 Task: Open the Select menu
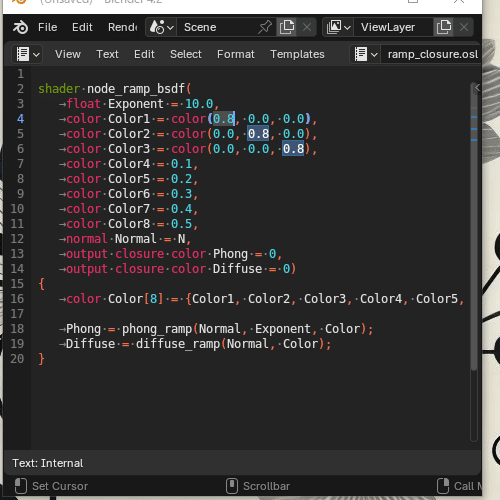pyautogui.click(x=186, y=54)
